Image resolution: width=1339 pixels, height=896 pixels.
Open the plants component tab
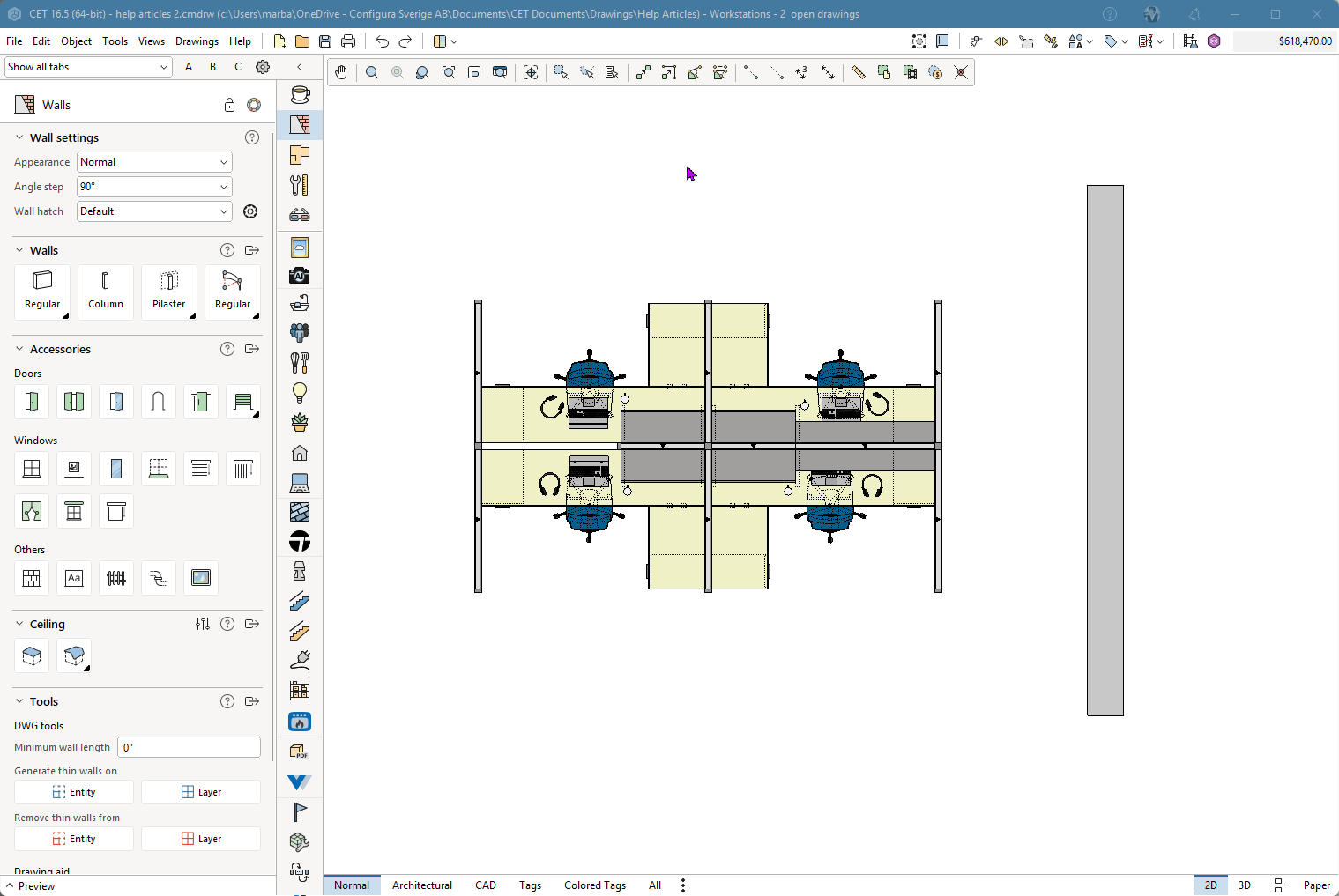click(x=300, y=422)
